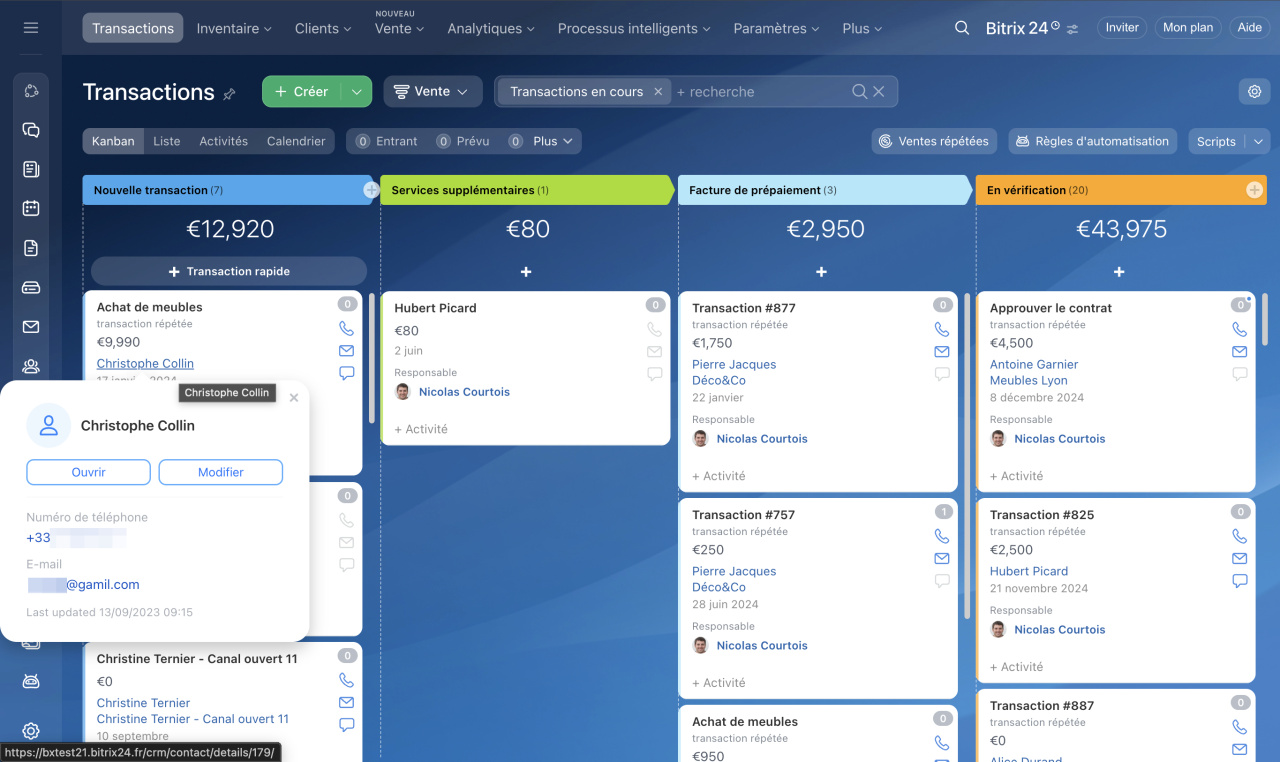The image size is (1280, 762).
Task: Click the En vérification orange stage header
Action: click(x=1100, y=190)
